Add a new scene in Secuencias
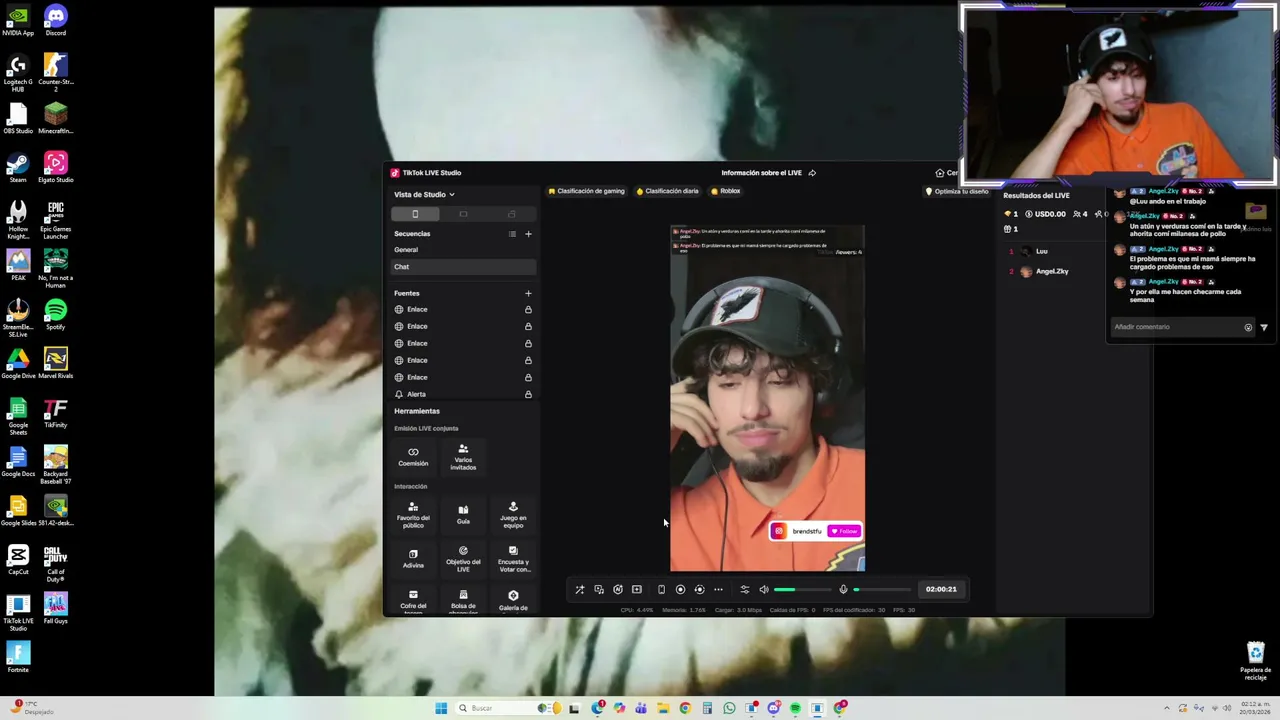This screenshot has width=1280, height=720. pyautogui.click(x=528, y=234)
